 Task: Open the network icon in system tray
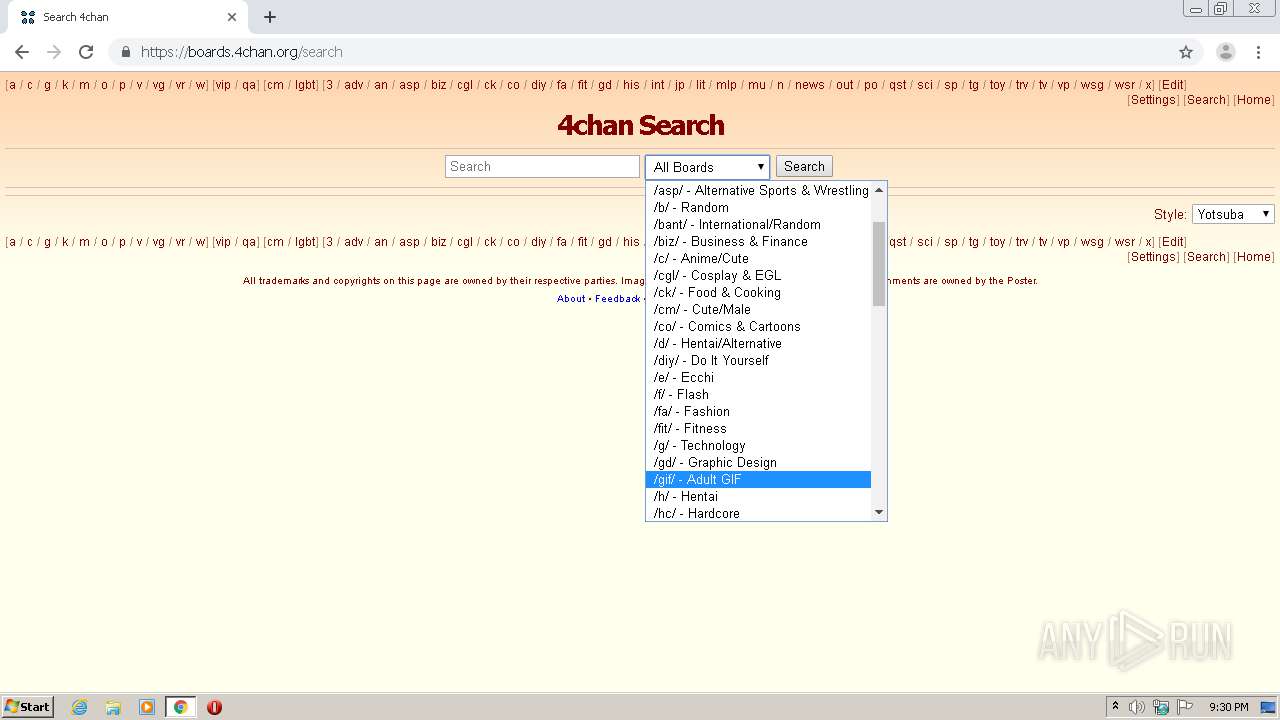[x=1161, y=707]
